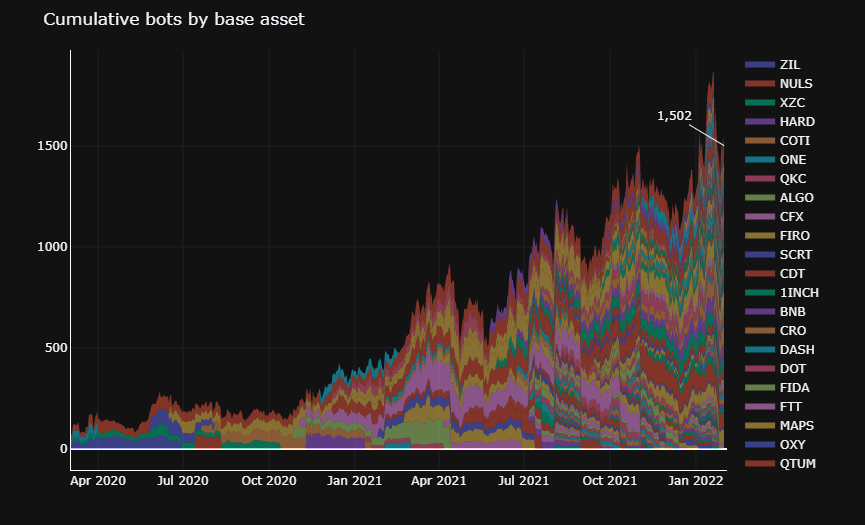Toggle the ZIL series in legend
Viewport: 865px width, 525px height.
[772, 65]
